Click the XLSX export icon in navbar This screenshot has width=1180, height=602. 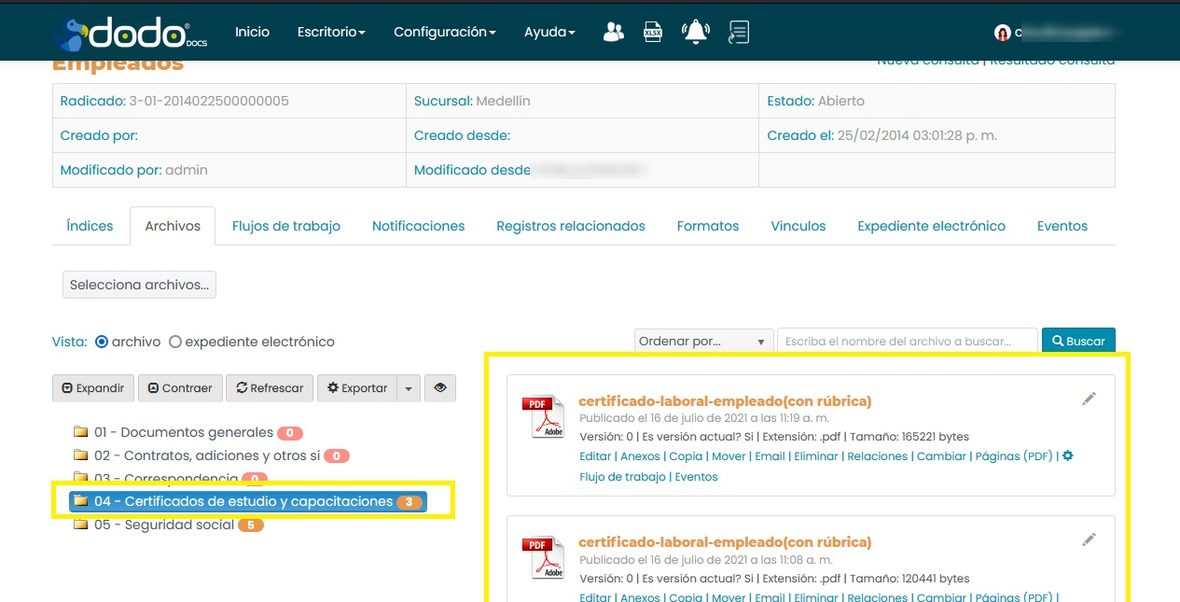coord(652,32)
